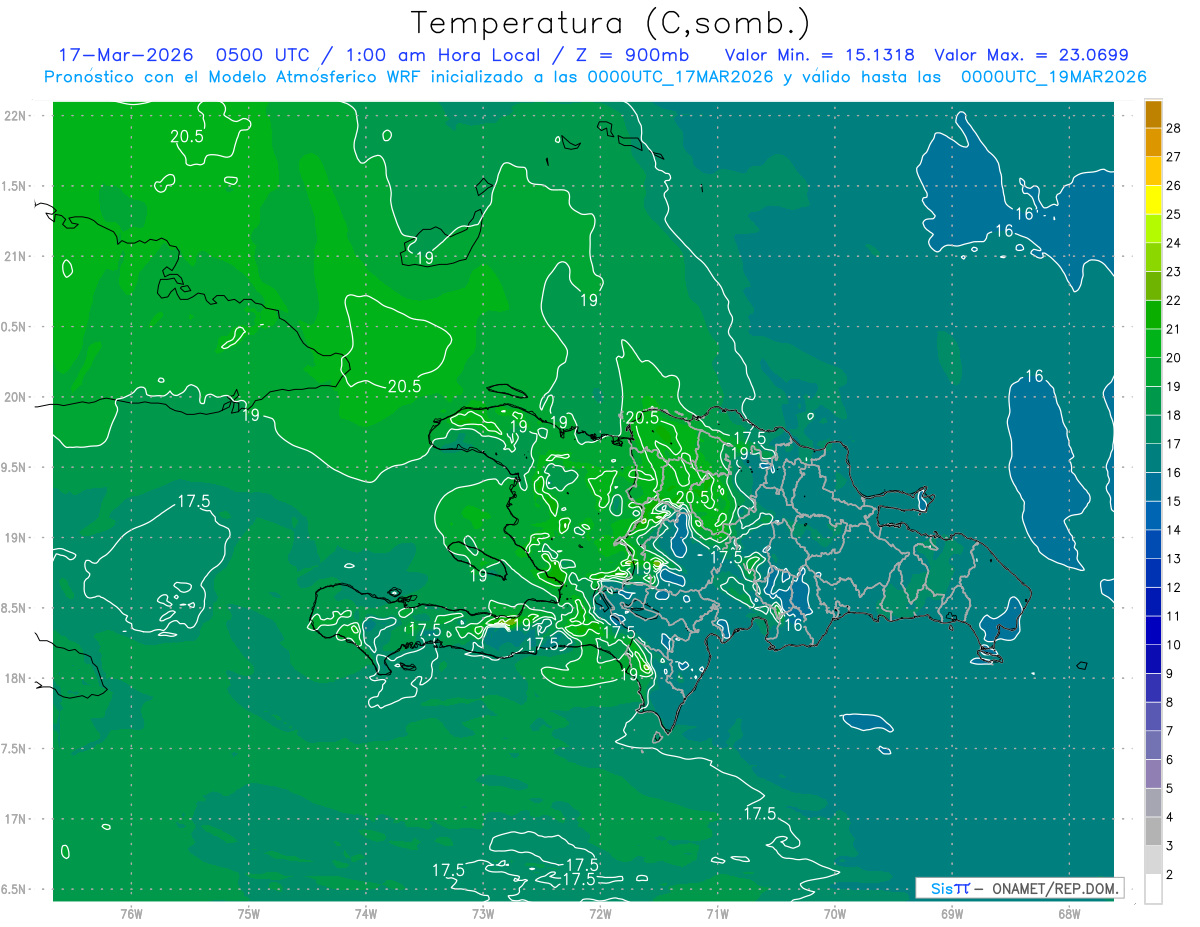Pick the purple swatch between 5 and 6
This screenshot has height=927, width=1200.
(1153, 774)
